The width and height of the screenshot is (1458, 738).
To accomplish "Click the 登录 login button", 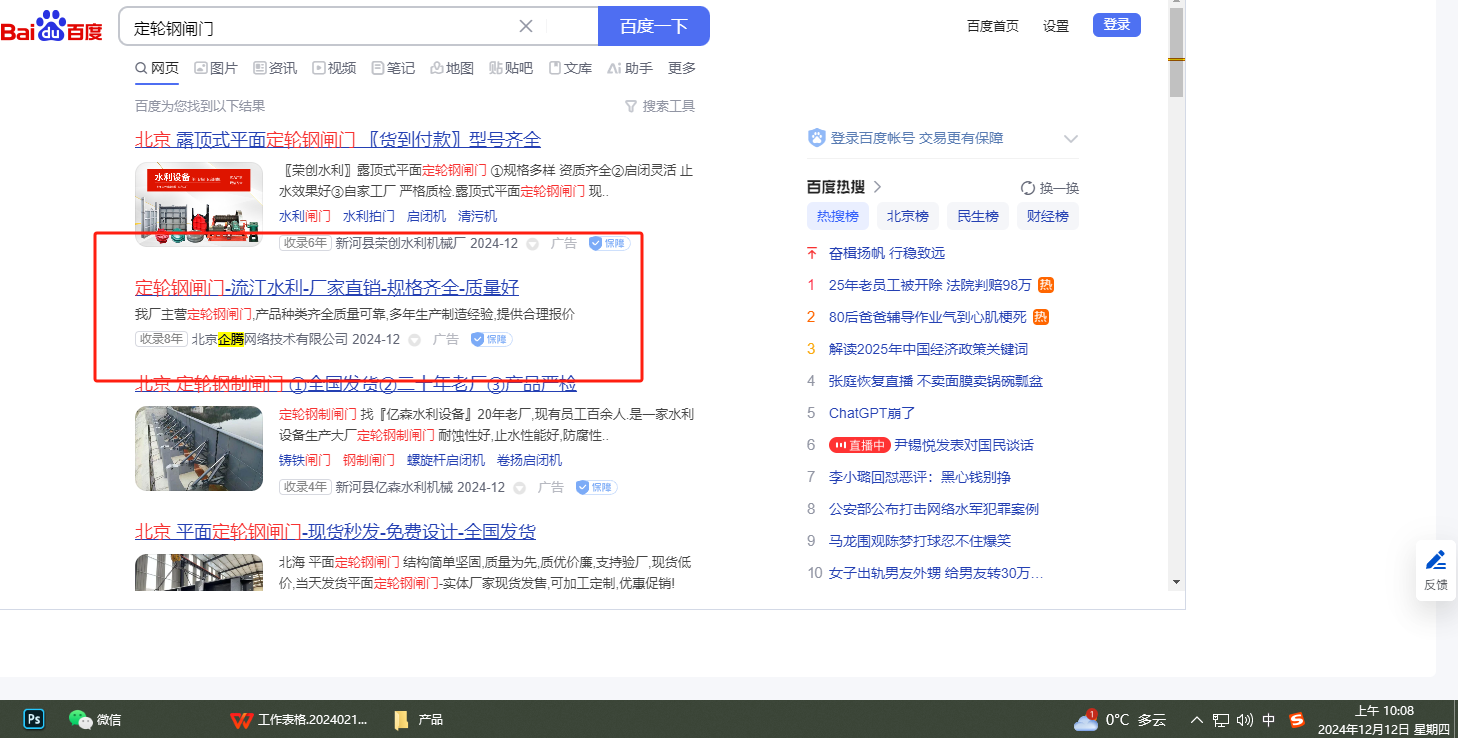I will point(1117,25).
